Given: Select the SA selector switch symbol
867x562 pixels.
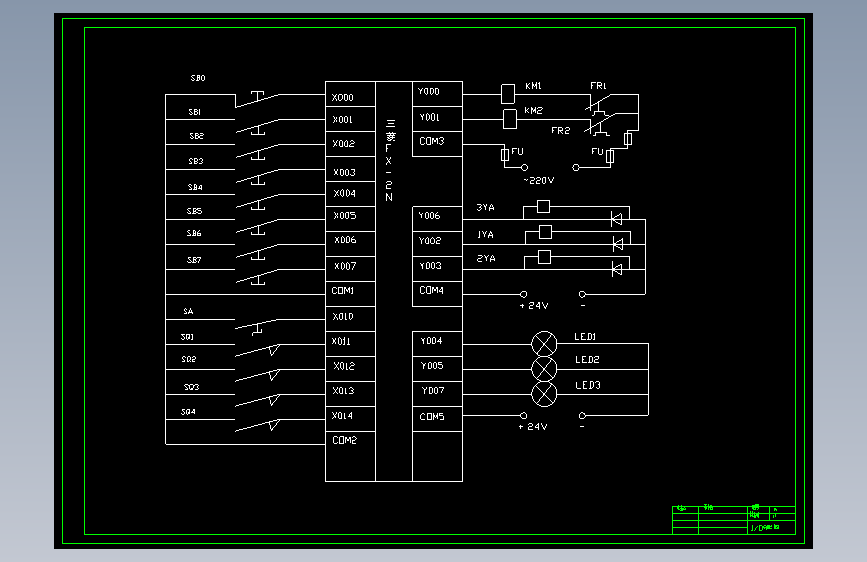Looking at the screenshot, I should (257, 327).
